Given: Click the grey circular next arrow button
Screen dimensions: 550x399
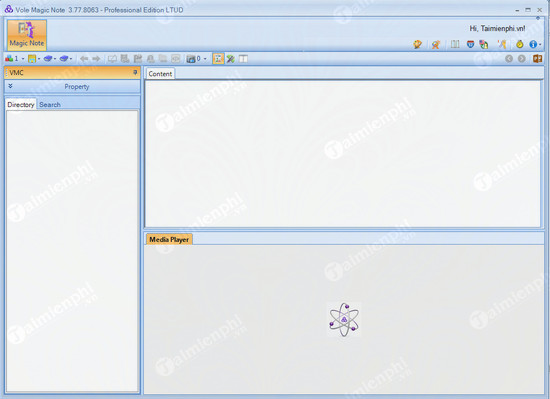Looking at the screenshot, I should coord(522,59).
